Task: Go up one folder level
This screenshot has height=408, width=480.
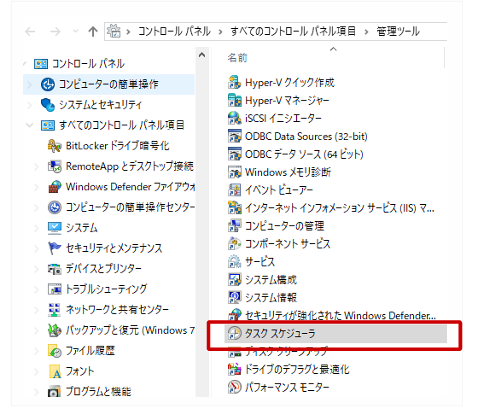Action: click(93, 32)
